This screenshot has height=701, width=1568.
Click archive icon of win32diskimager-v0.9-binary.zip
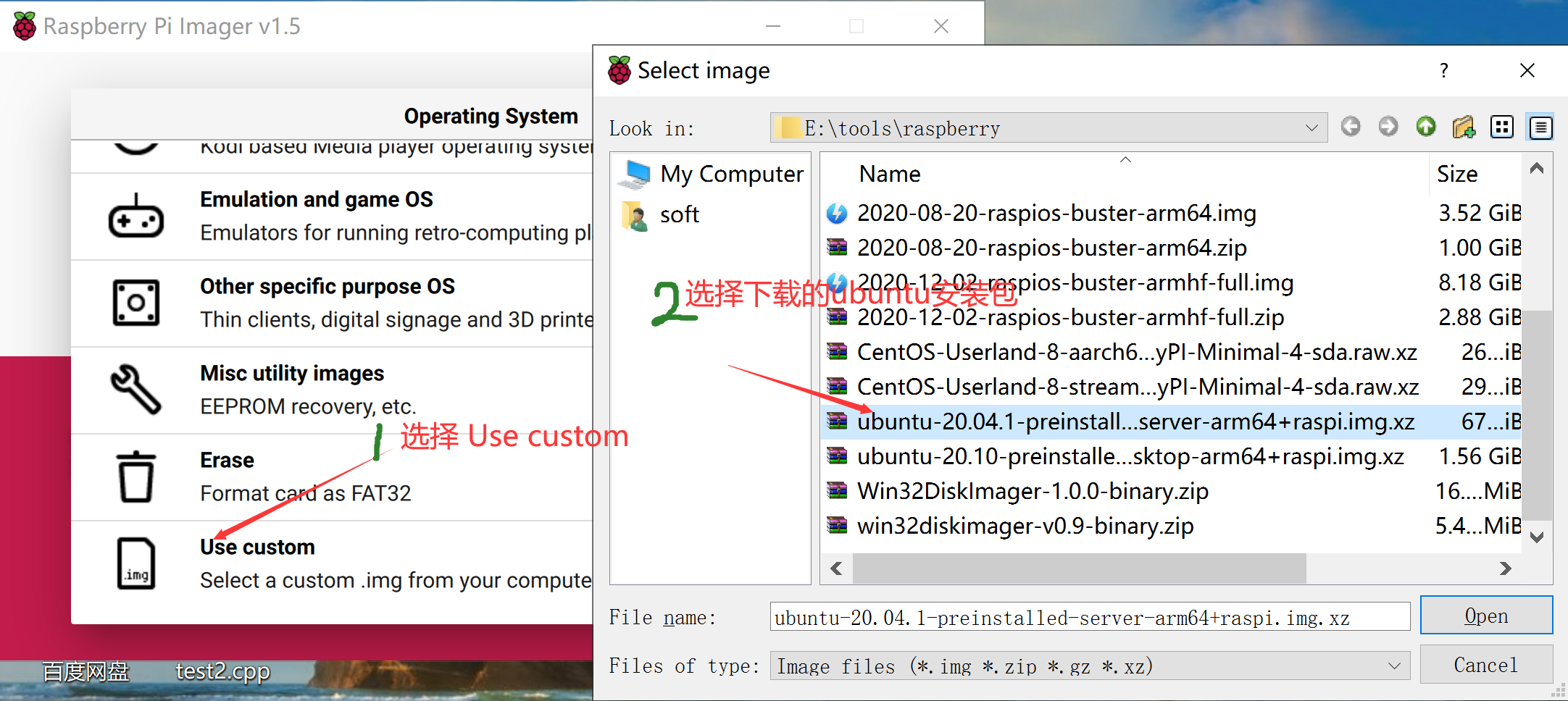(837, 526)
